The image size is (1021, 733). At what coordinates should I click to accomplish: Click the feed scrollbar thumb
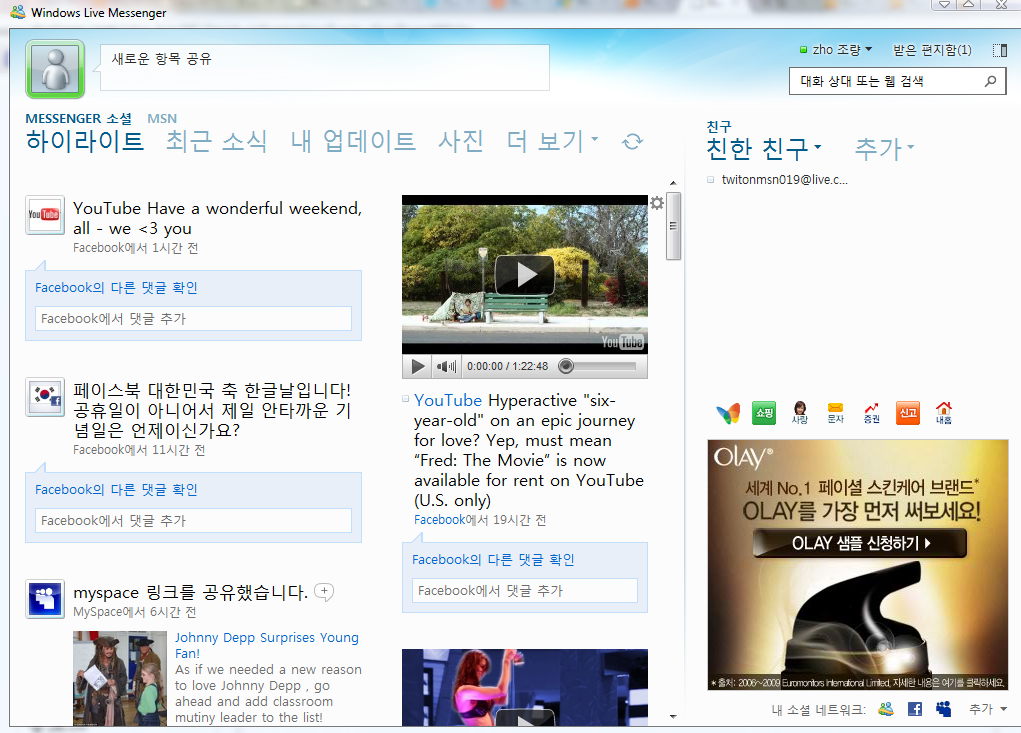673,226
